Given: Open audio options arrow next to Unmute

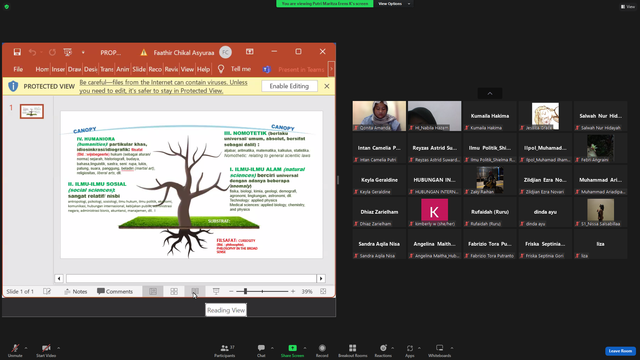Looking at the screenshot, I should (x=26, y=348).
